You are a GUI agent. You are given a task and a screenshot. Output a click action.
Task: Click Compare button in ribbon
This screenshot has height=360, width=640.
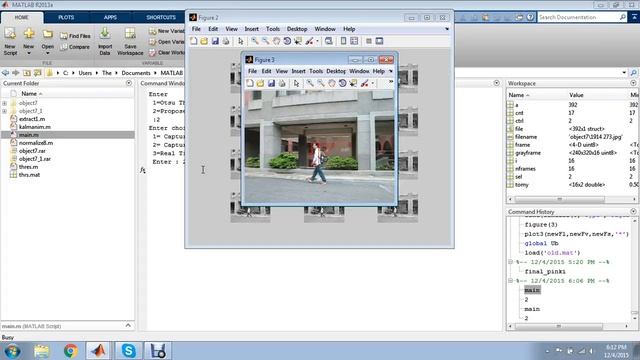[75, 47]
